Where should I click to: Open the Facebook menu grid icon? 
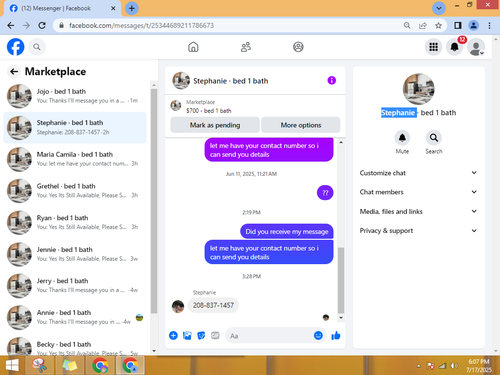[x=433, y=47]
